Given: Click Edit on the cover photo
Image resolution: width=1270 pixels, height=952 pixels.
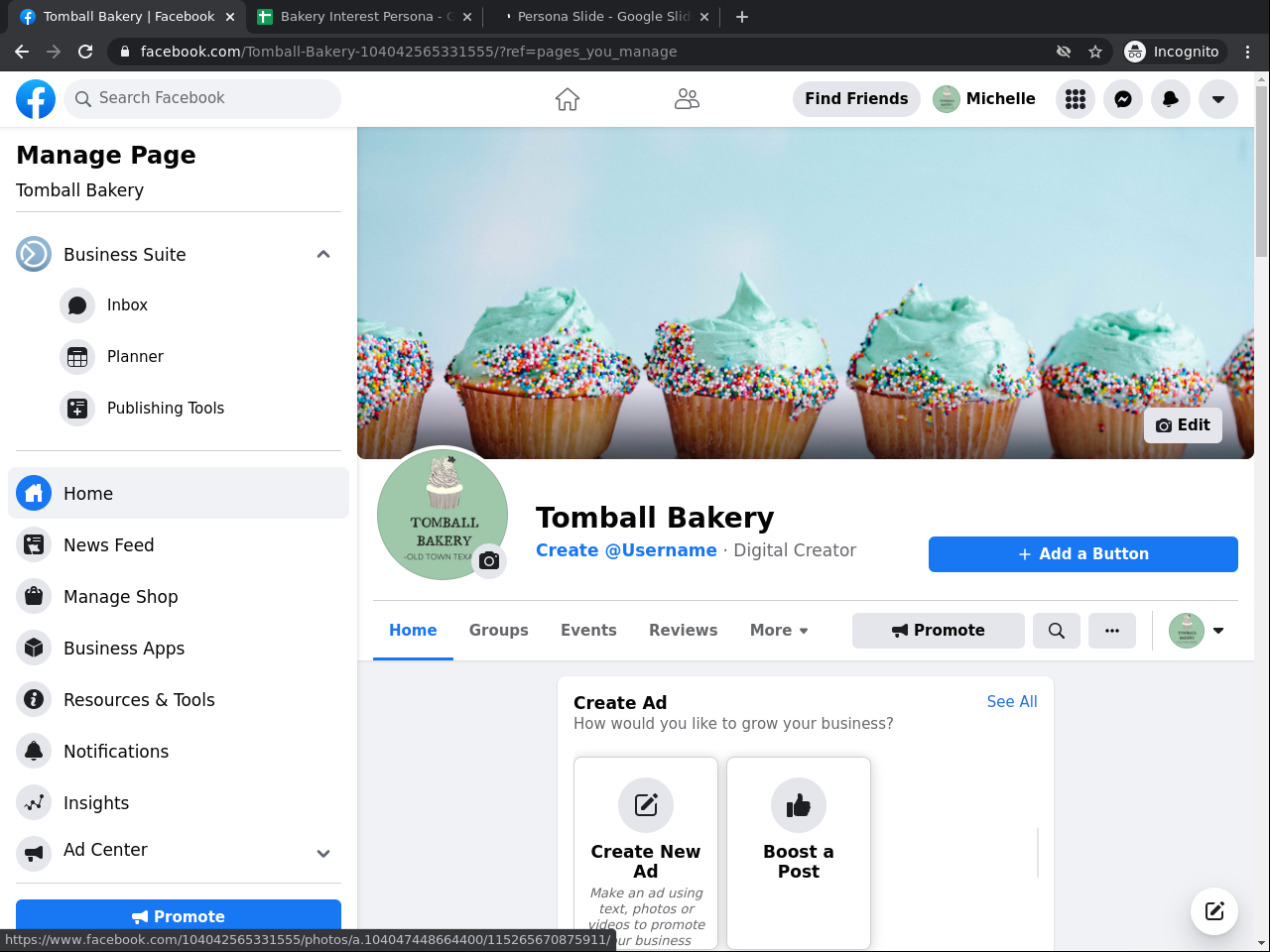Looking at the screenshot, I should [x=1183, y=425].
